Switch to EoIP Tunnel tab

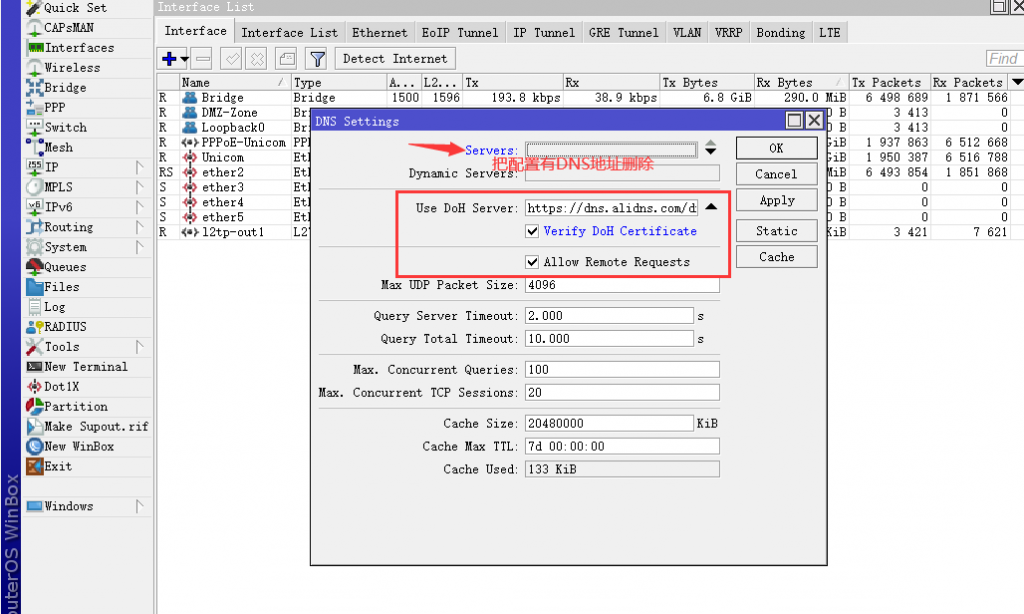460,33
